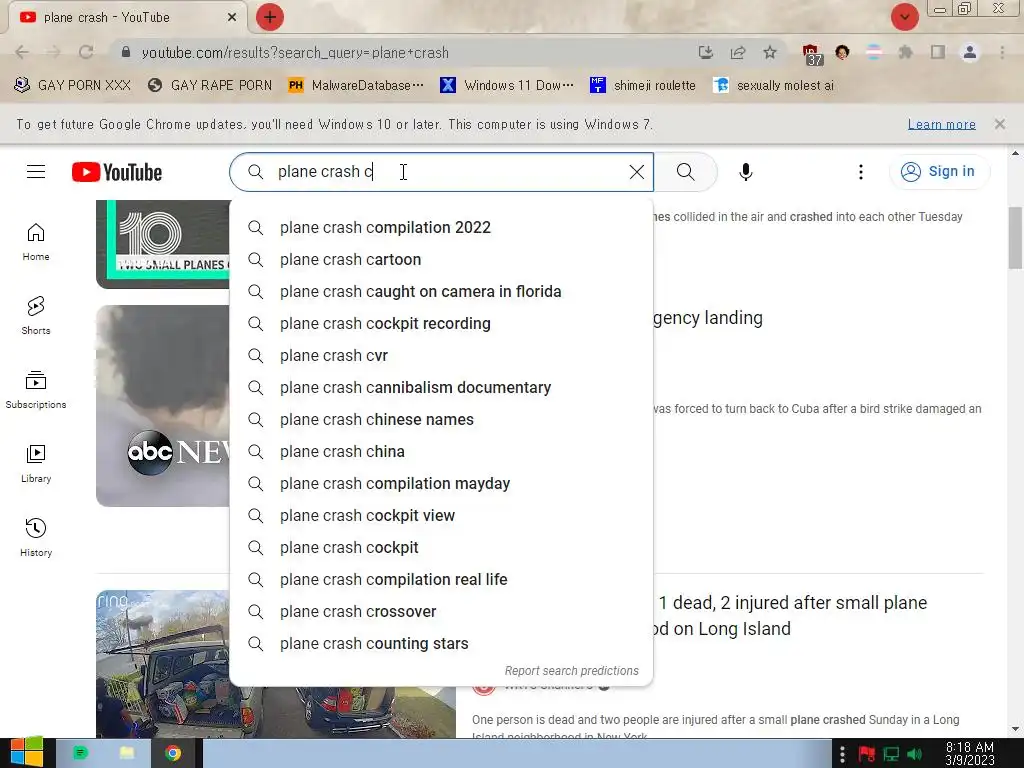The width and height of the screenshot is (1024, 768).
Task: Click Report search predictions
Action: coord(571,671)
